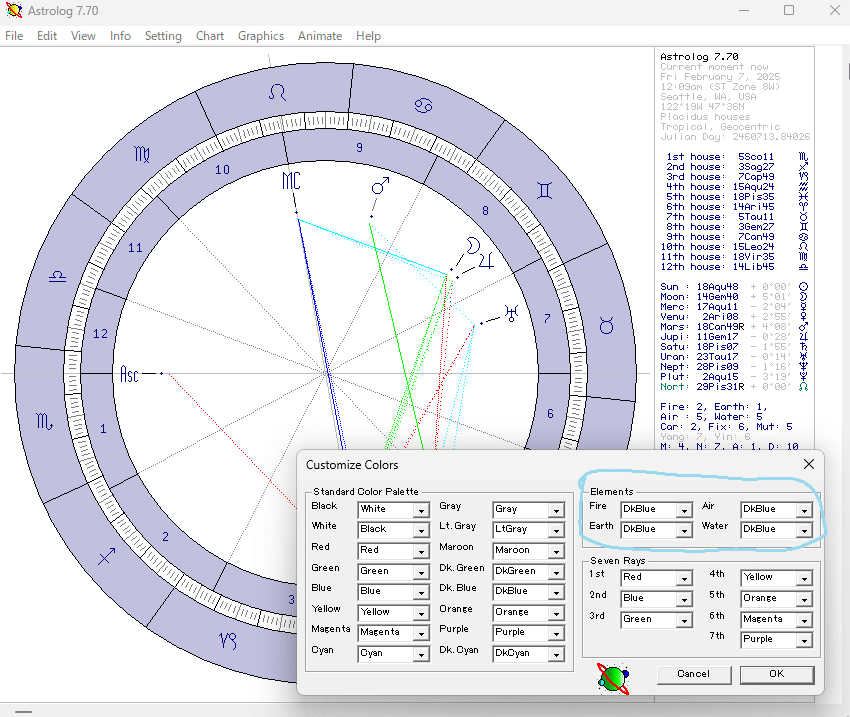Open the Dk. Blue palette dropdown
Image resolution: width=850 pixels, height=717 pixels.
tap(556, 593)
